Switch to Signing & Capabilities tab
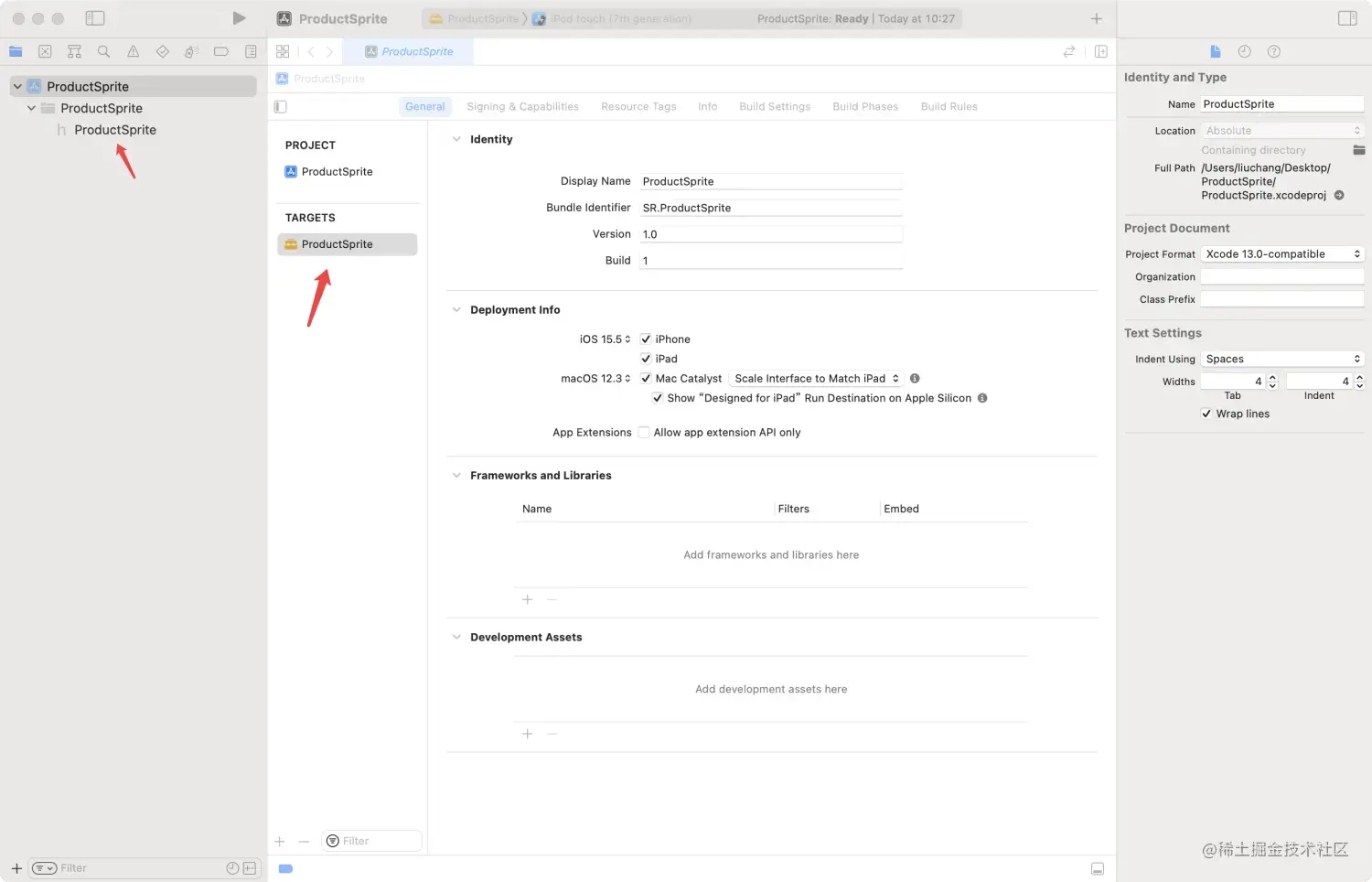The height and width of the screenshot is (882, 1372). 522,107
